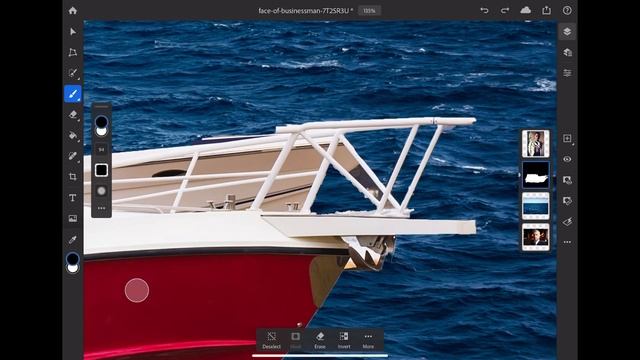Open the Share export menu
Viewport: 640px width, 360px height.
547,10
